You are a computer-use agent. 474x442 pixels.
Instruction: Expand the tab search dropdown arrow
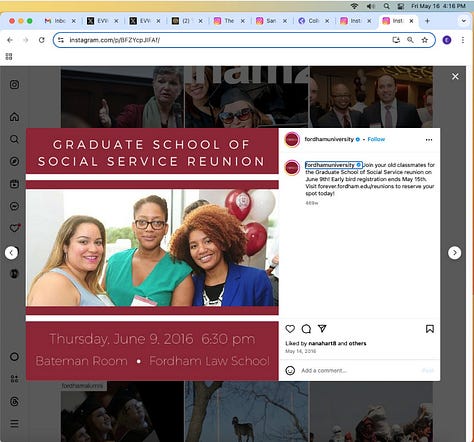[x=464, y=21]
